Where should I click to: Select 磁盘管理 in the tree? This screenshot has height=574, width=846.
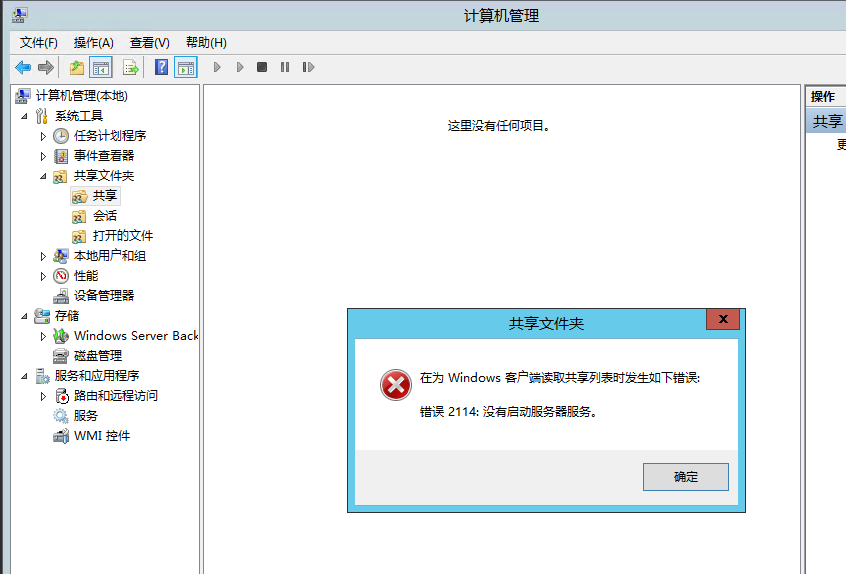click(97, 356)
